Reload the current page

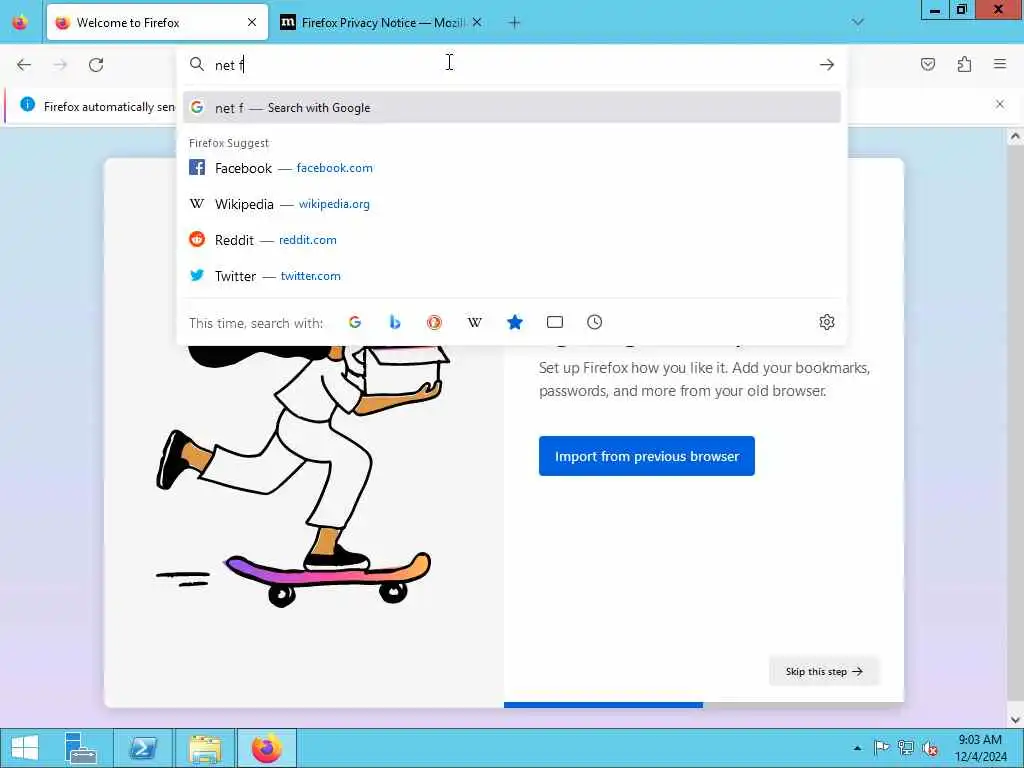(96, 65)
